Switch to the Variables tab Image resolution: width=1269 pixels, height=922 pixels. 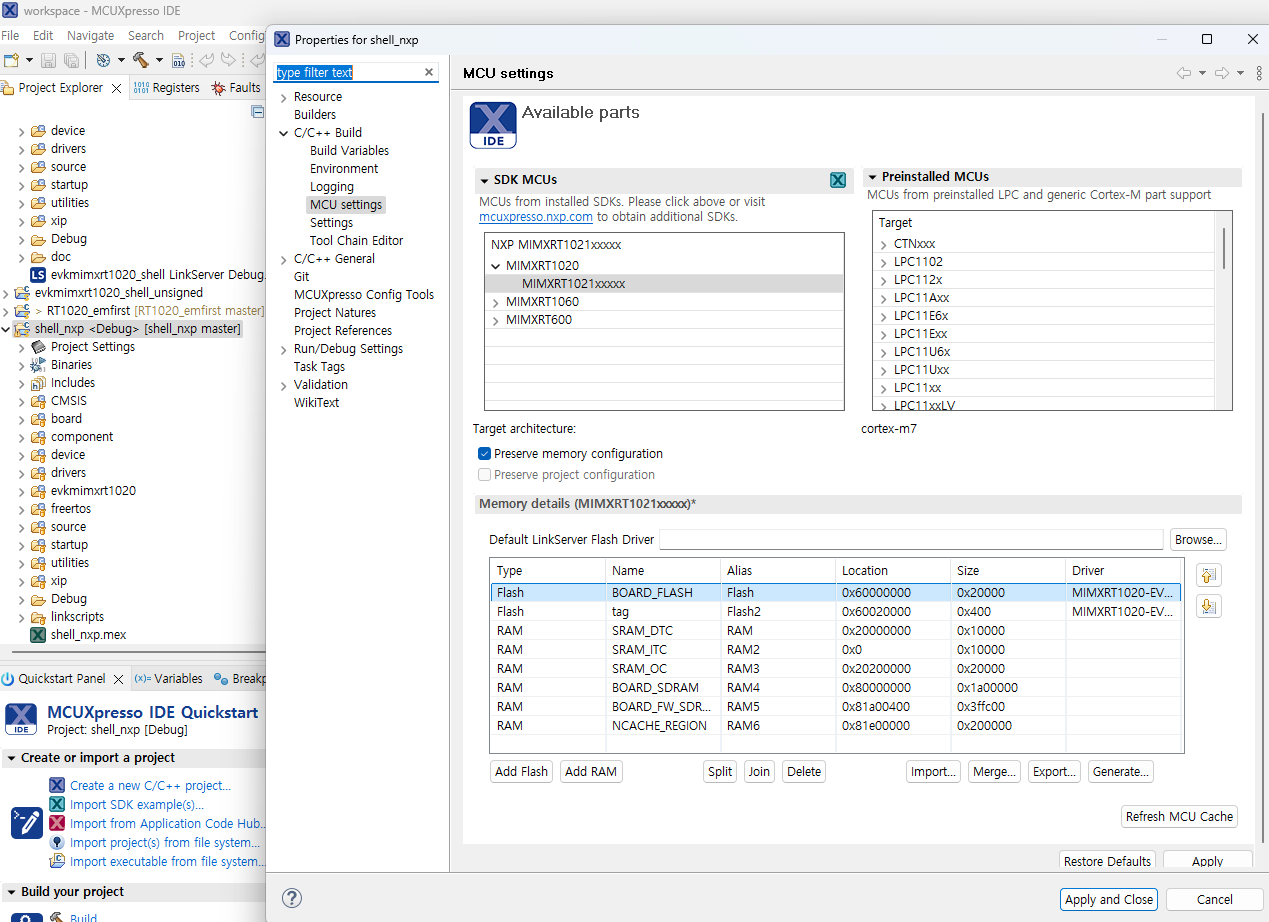168,679
